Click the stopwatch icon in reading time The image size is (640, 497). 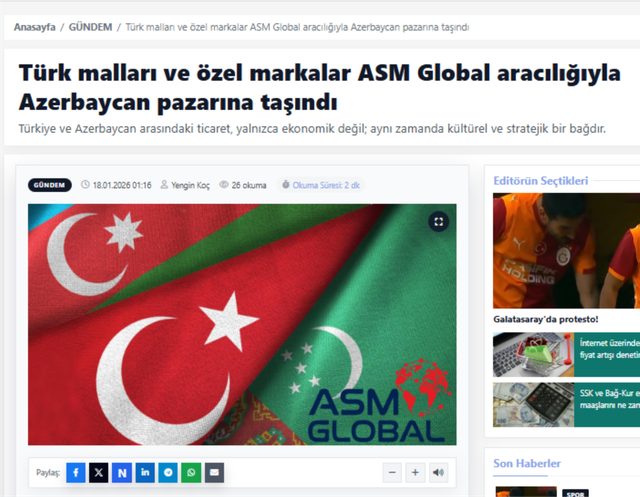click(286, 184)
